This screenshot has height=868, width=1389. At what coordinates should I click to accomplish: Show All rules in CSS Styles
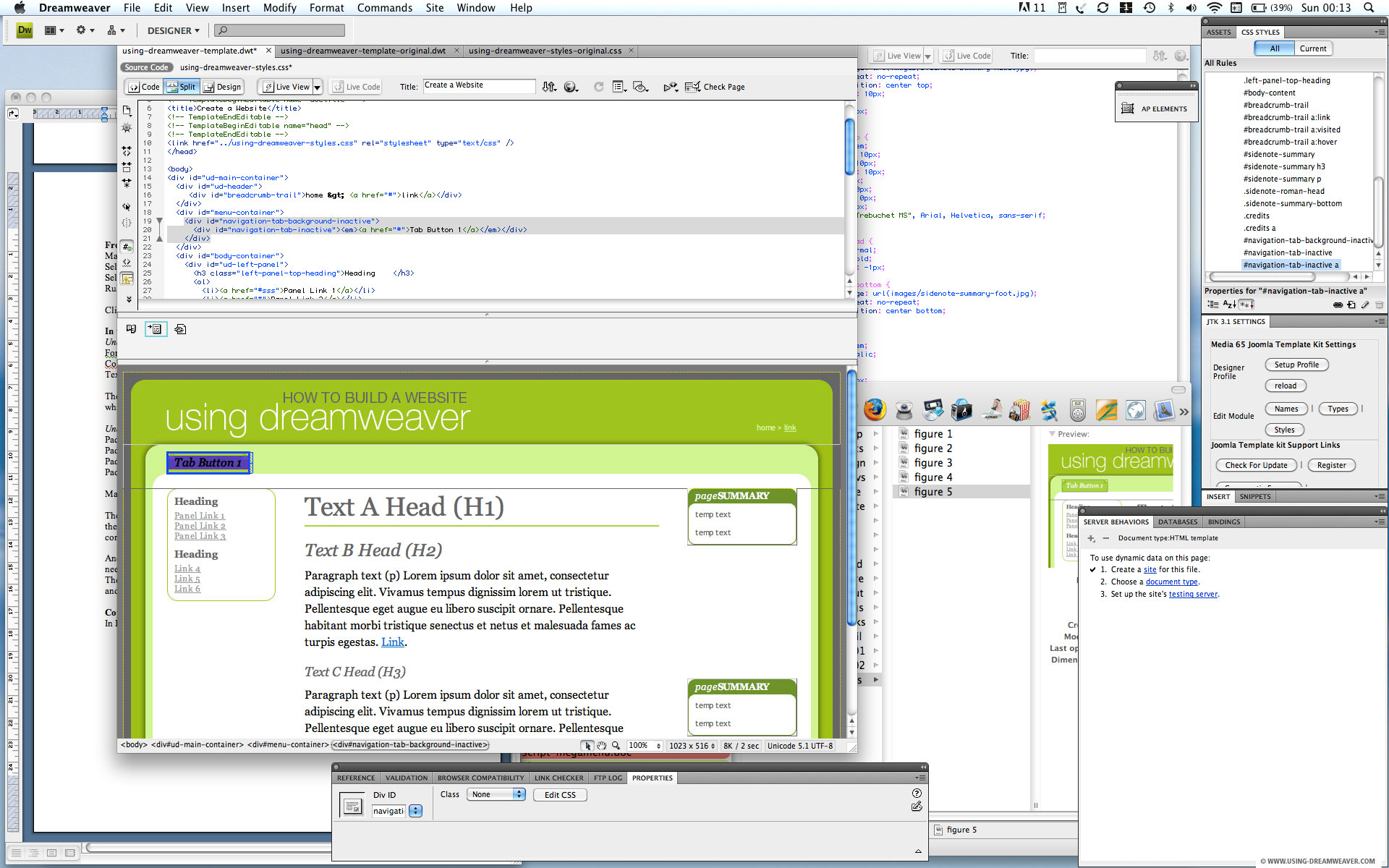(1274, 48)
